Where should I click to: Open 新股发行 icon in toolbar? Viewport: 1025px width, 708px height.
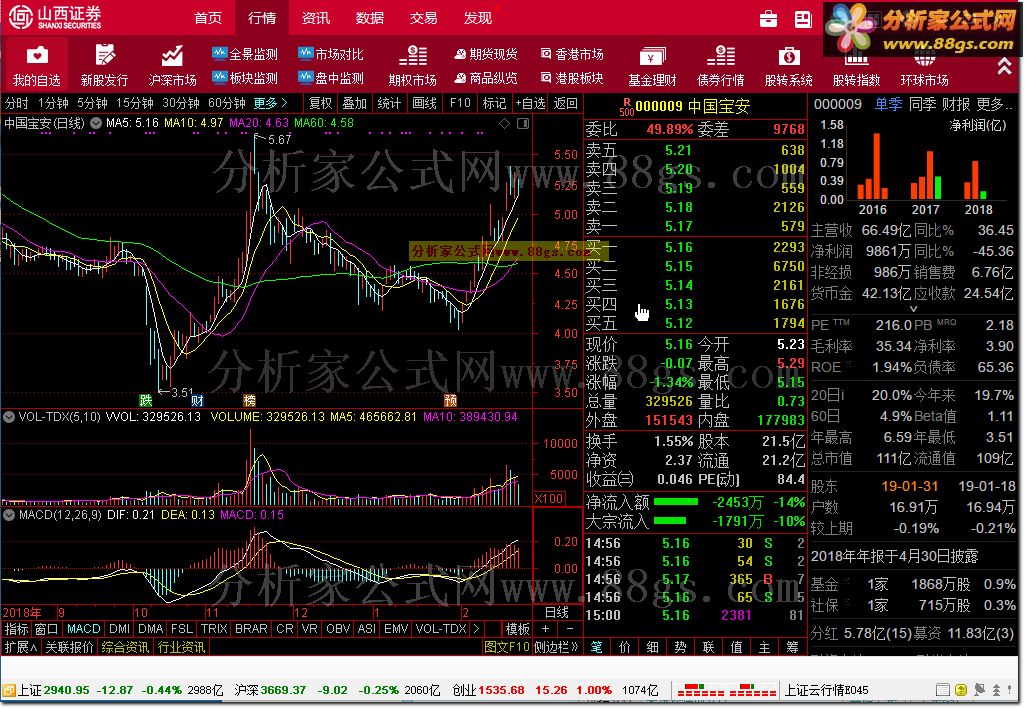click(x=104, y=66)
